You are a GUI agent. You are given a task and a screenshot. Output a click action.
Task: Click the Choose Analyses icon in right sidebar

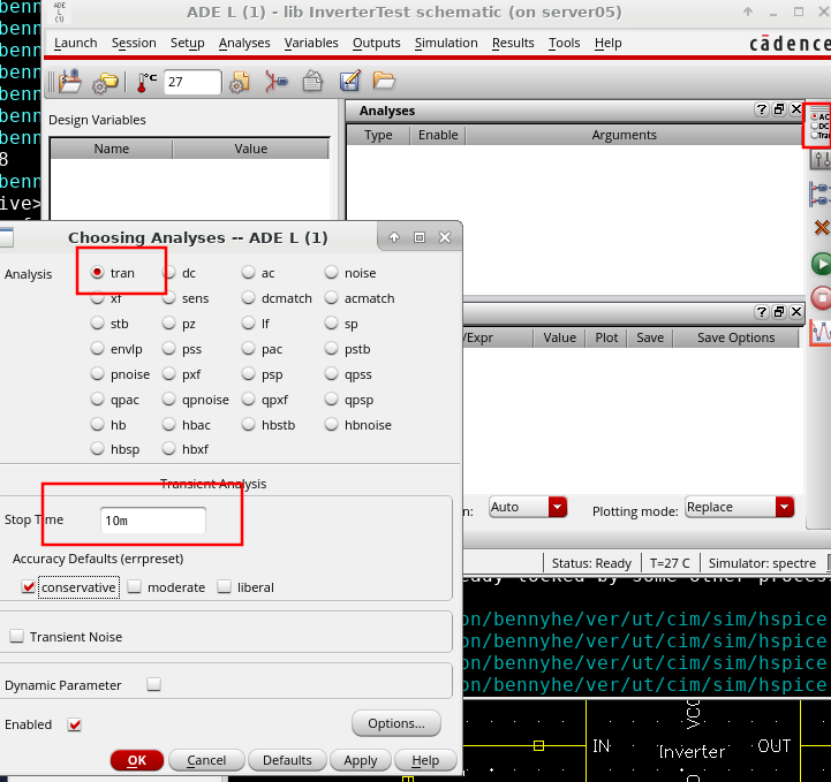[820, 126]
